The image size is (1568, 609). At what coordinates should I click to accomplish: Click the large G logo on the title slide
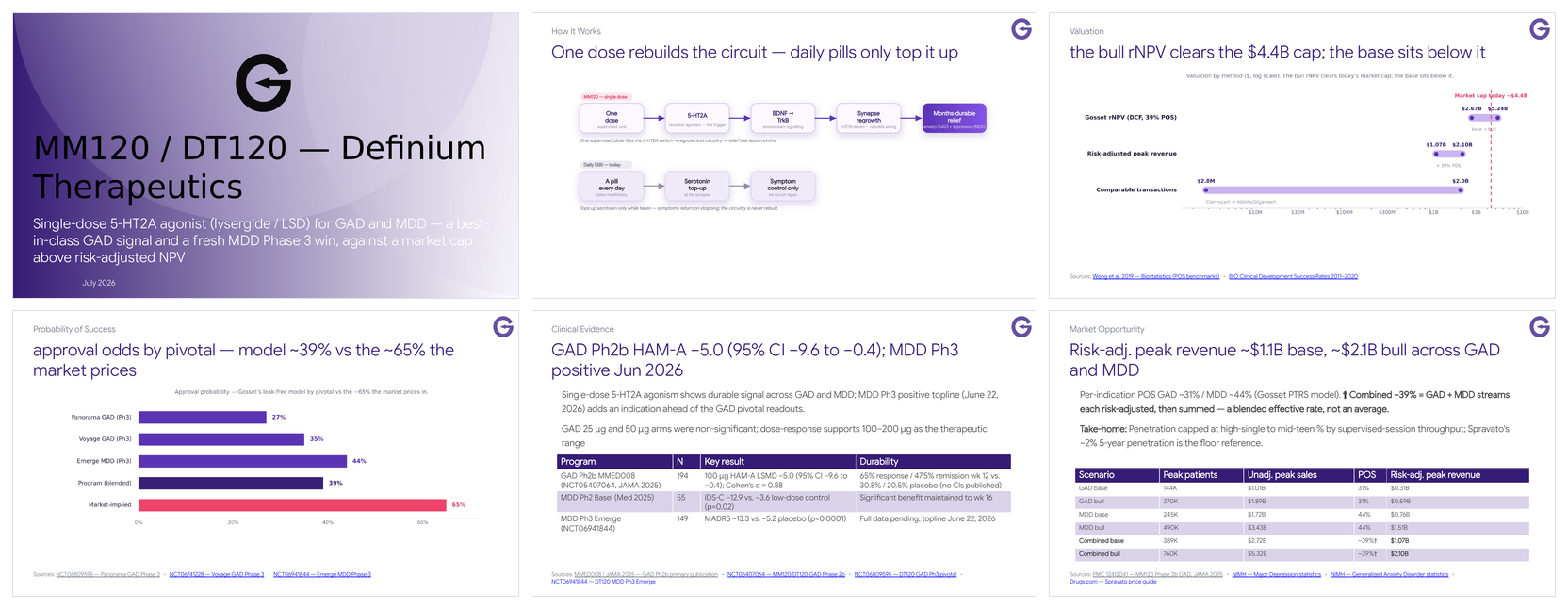tap(263, 83)
